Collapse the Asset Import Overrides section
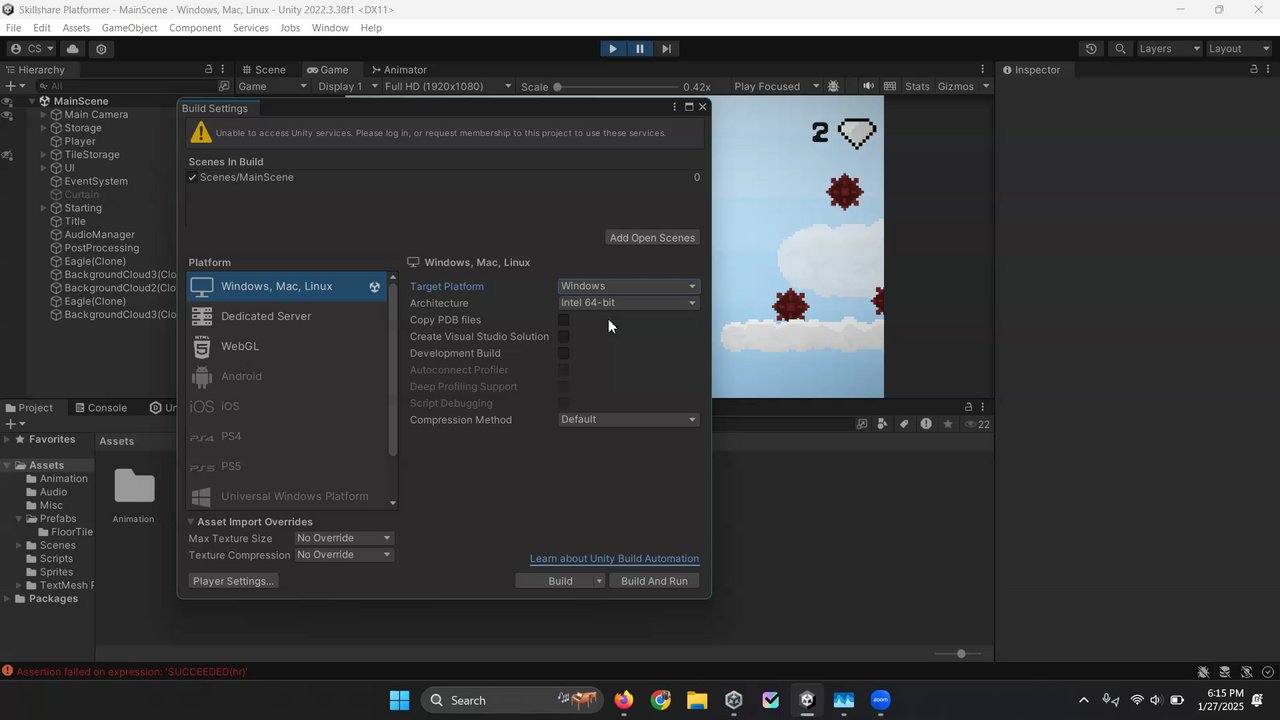The width and height of the screenshot is (1280, 720). coord(192,522)
